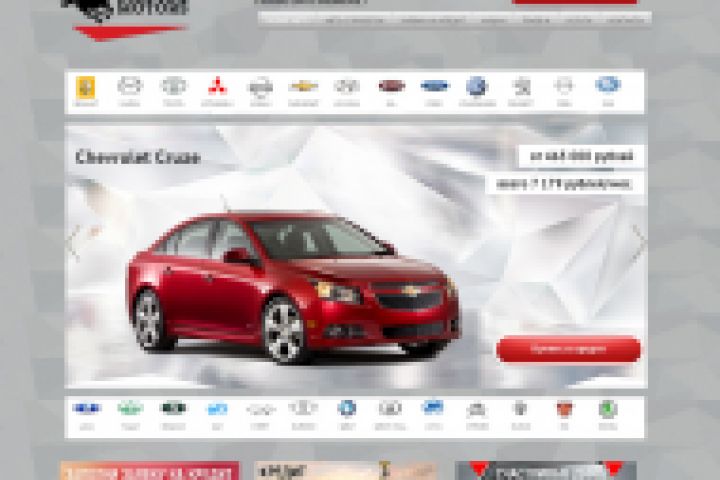
Task: Open the gray banner with red arrows
Action: [546, 471]
